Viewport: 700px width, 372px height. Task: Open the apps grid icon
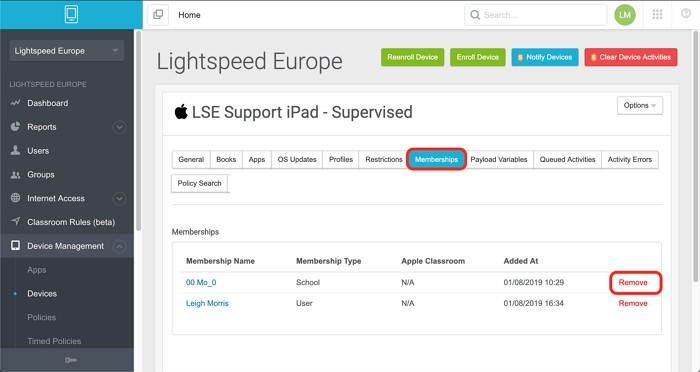[657, 15]
